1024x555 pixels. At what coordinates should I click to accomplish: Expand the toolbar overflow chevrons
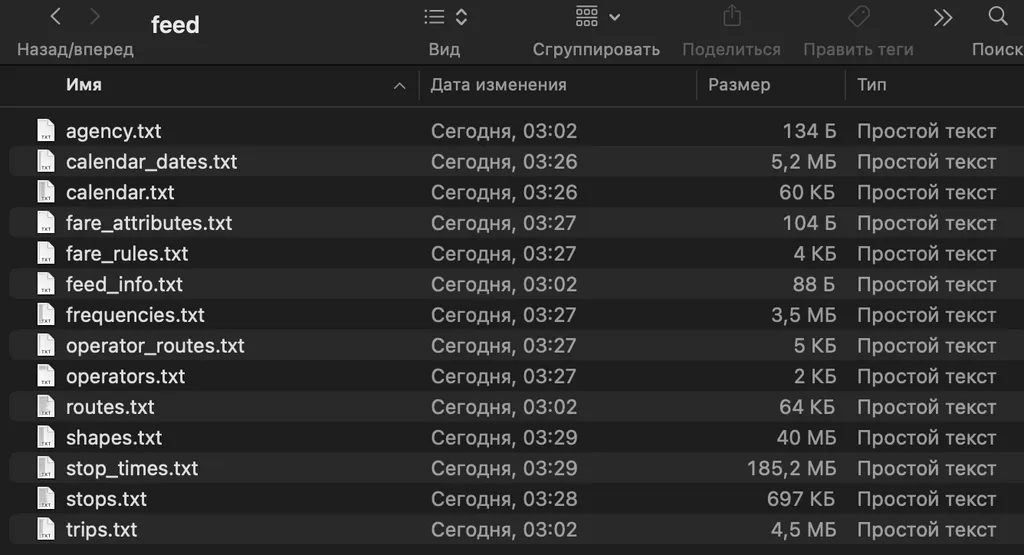coord(942,17)
